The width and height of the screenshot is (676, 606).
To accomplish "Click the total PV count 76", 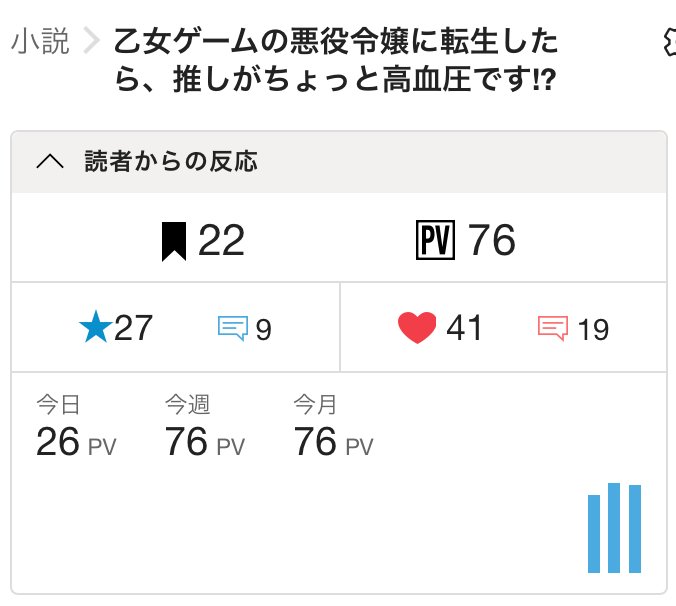I will click(x=491, y=241).
